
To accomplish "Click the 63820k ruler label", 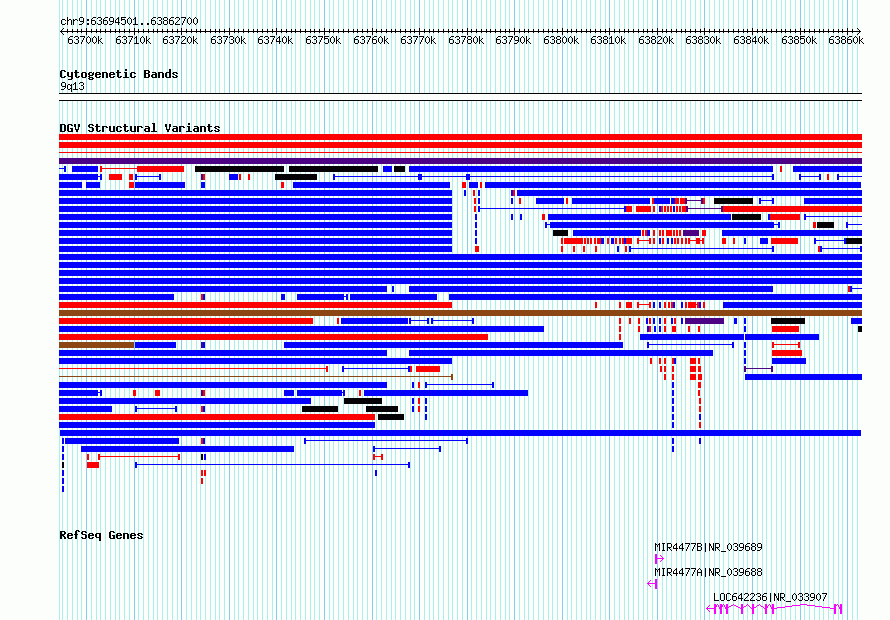I will [x=656, y=40].
